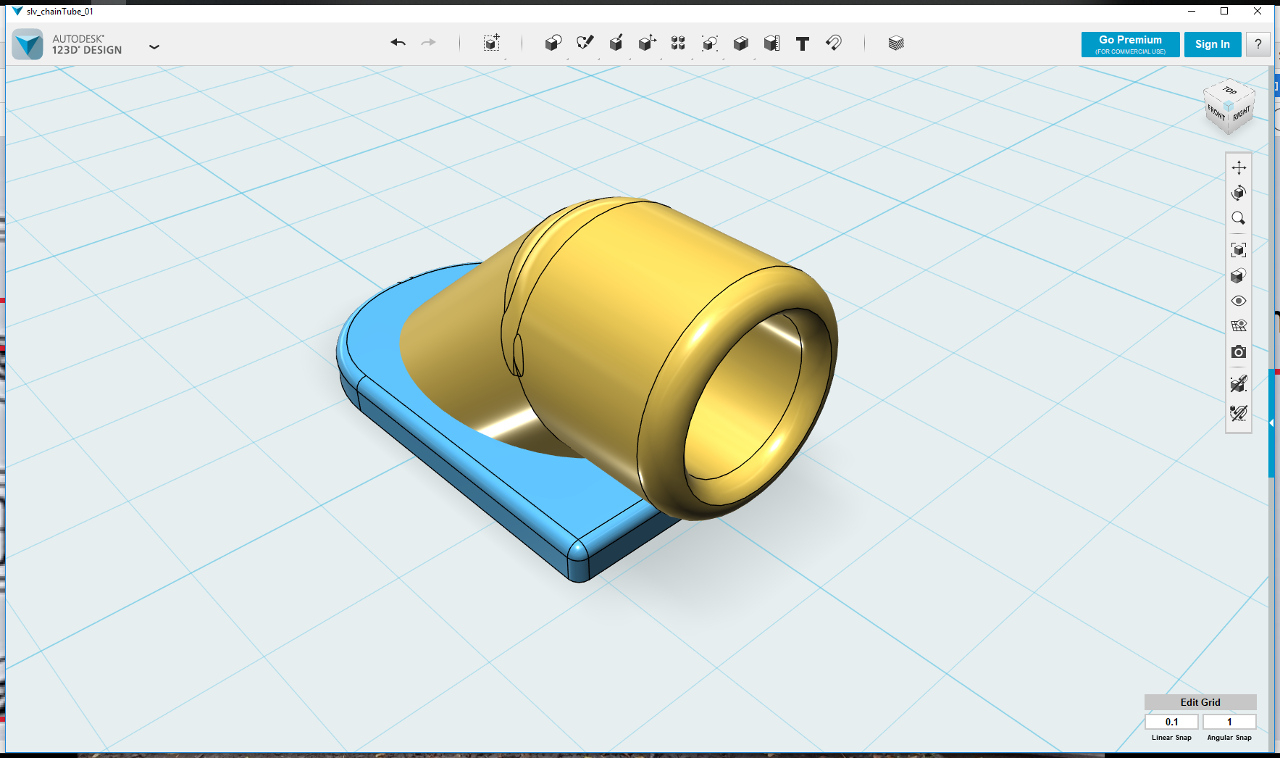This screenshot has height=758, width=1280.
Task: Open the Construct tools
Action: (x=616, y=43)
